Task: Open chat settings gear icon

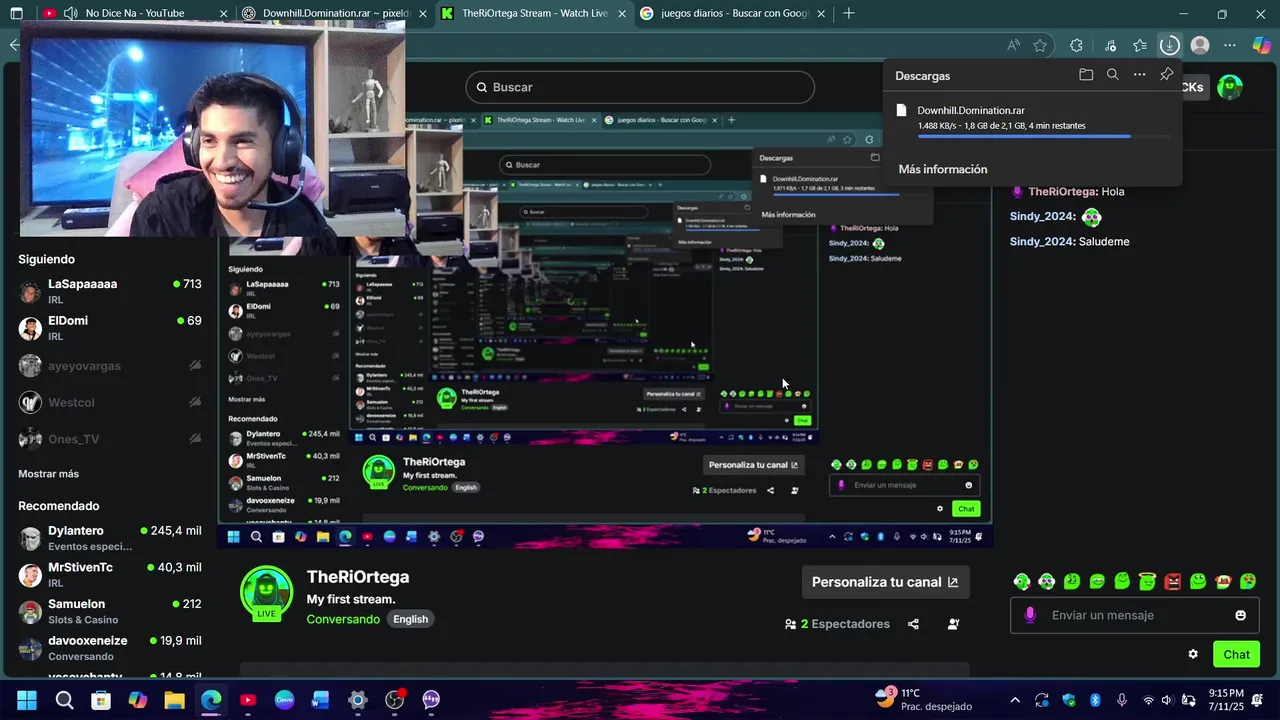Action: [x=1193, y=654]
